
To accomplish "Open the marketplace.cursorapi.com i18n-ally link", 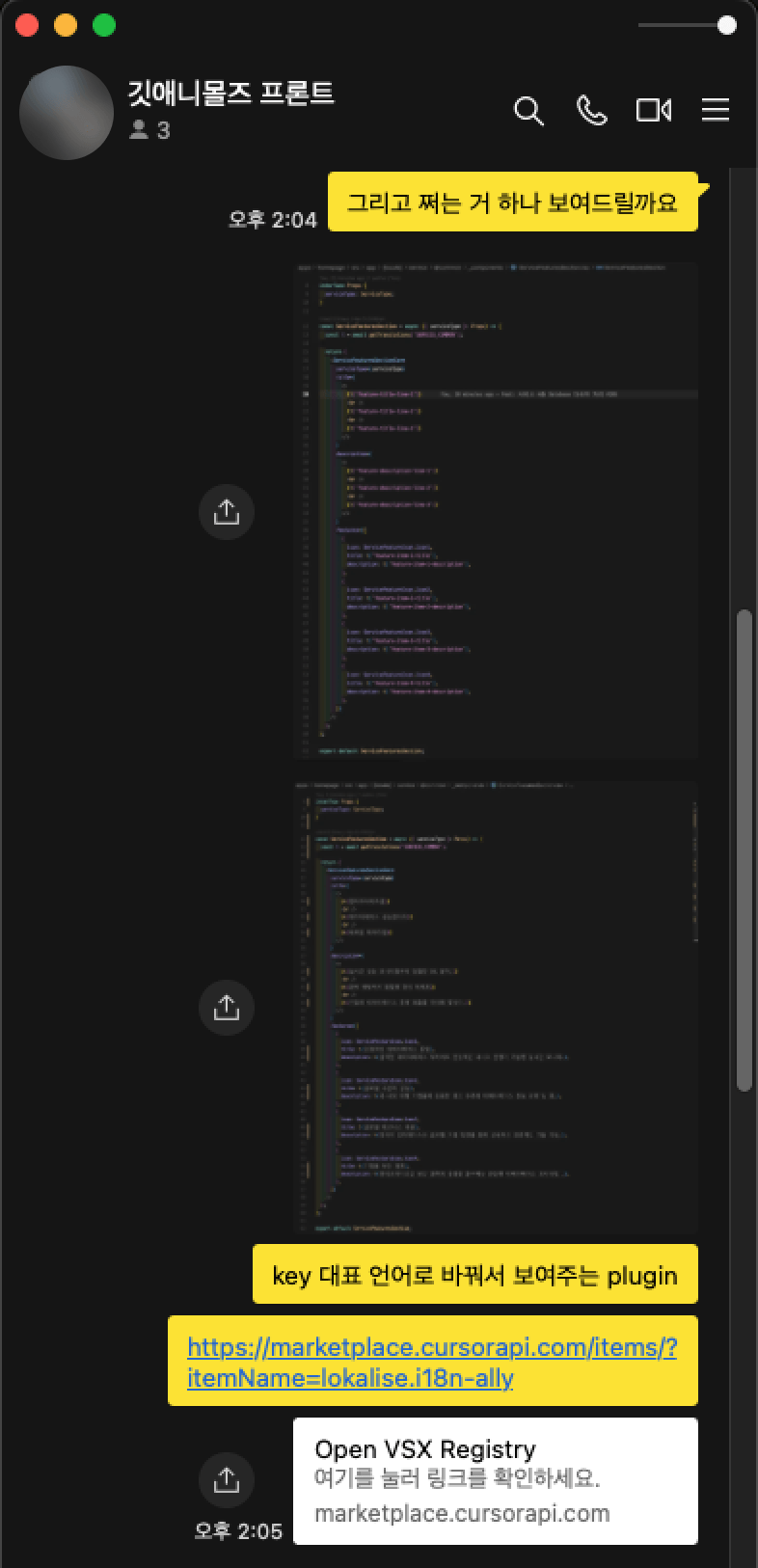I will point(432,1362).
